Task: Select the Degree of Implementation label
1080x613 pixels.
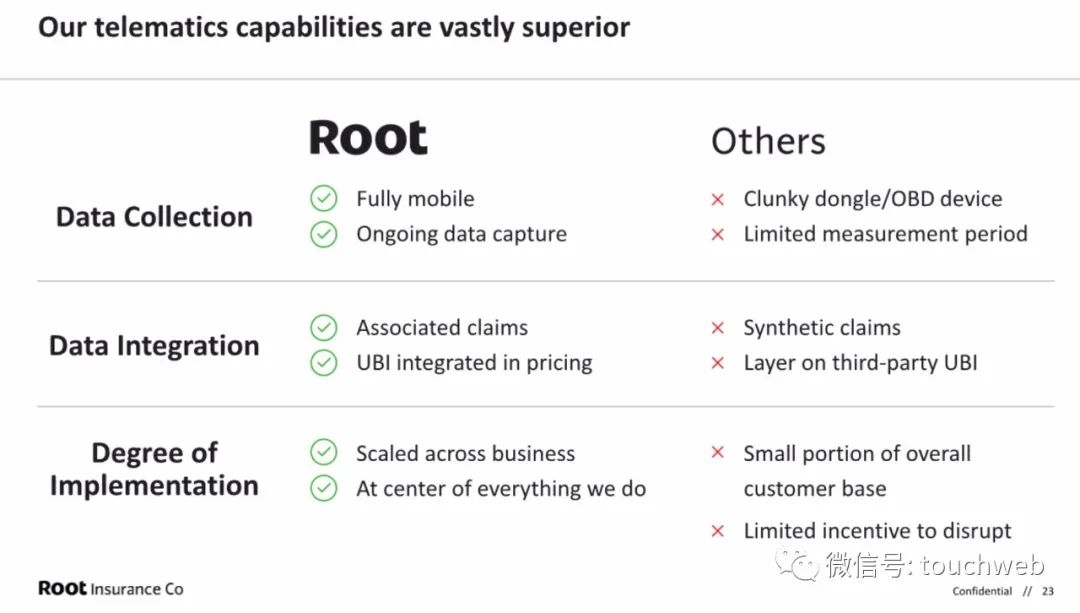Action: (154, 469)
